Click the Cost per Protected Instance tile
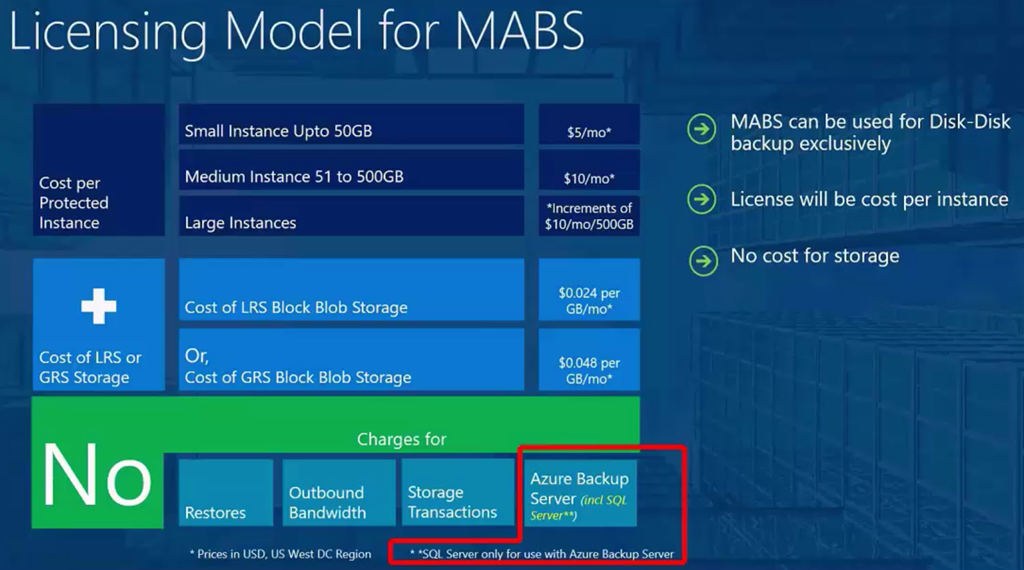Screen dimensions: 1024x570 [x=99, y=170]
